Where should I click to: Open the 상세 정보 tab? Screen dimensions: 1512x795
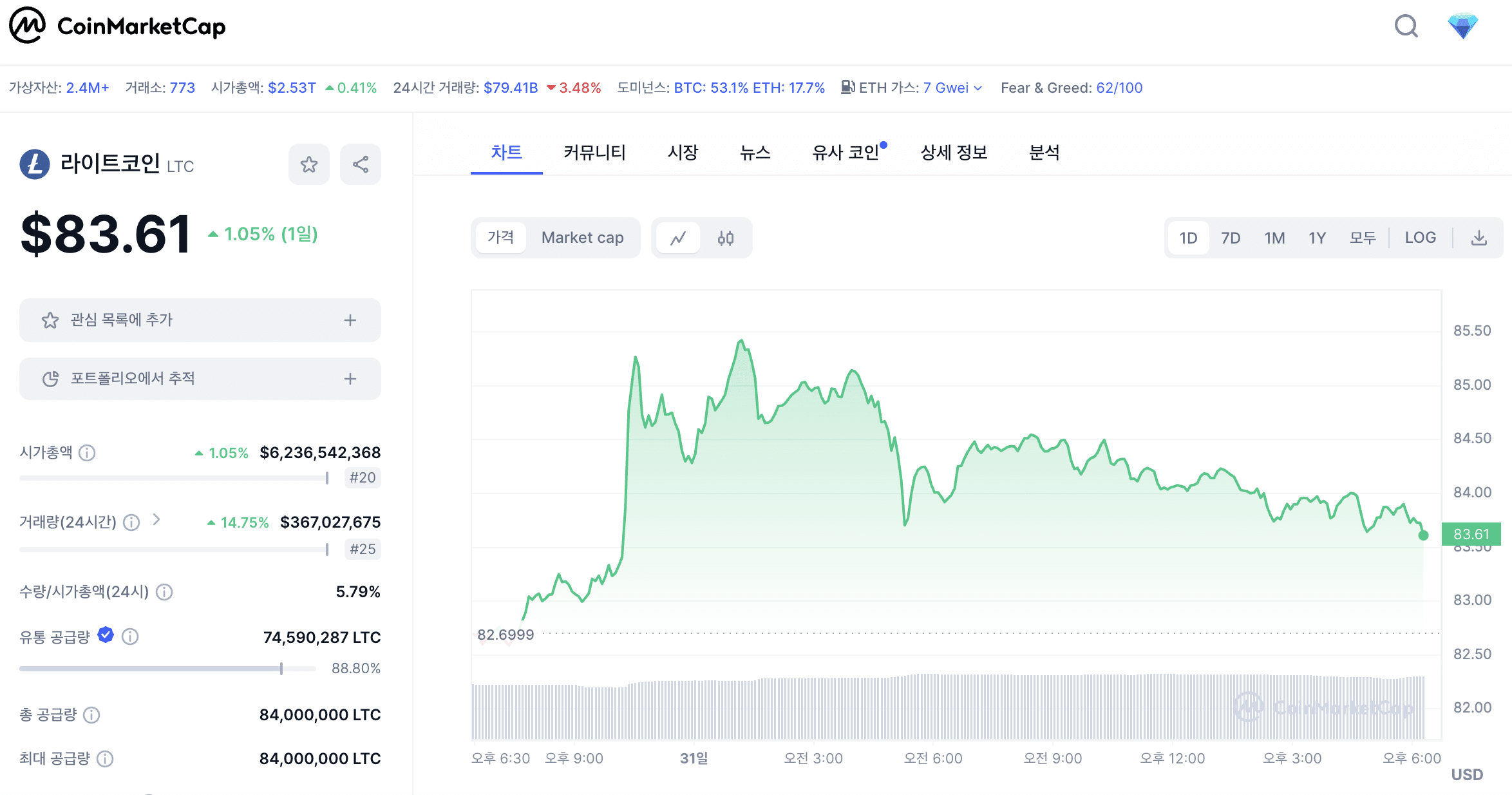[954, 153]
